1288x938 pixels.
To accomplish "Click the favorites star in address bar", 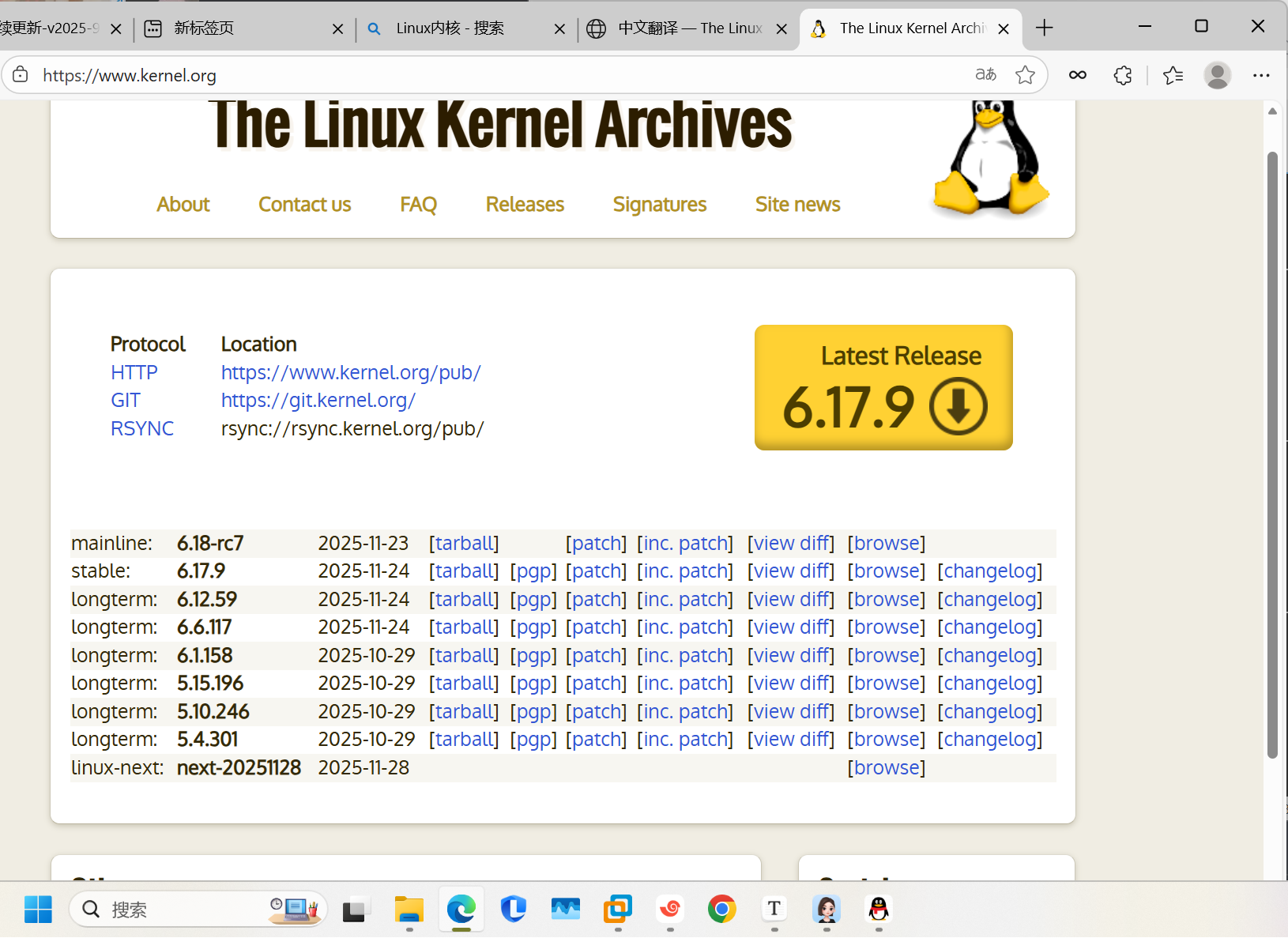I will pyautogui.click(x=1025, y=75).
